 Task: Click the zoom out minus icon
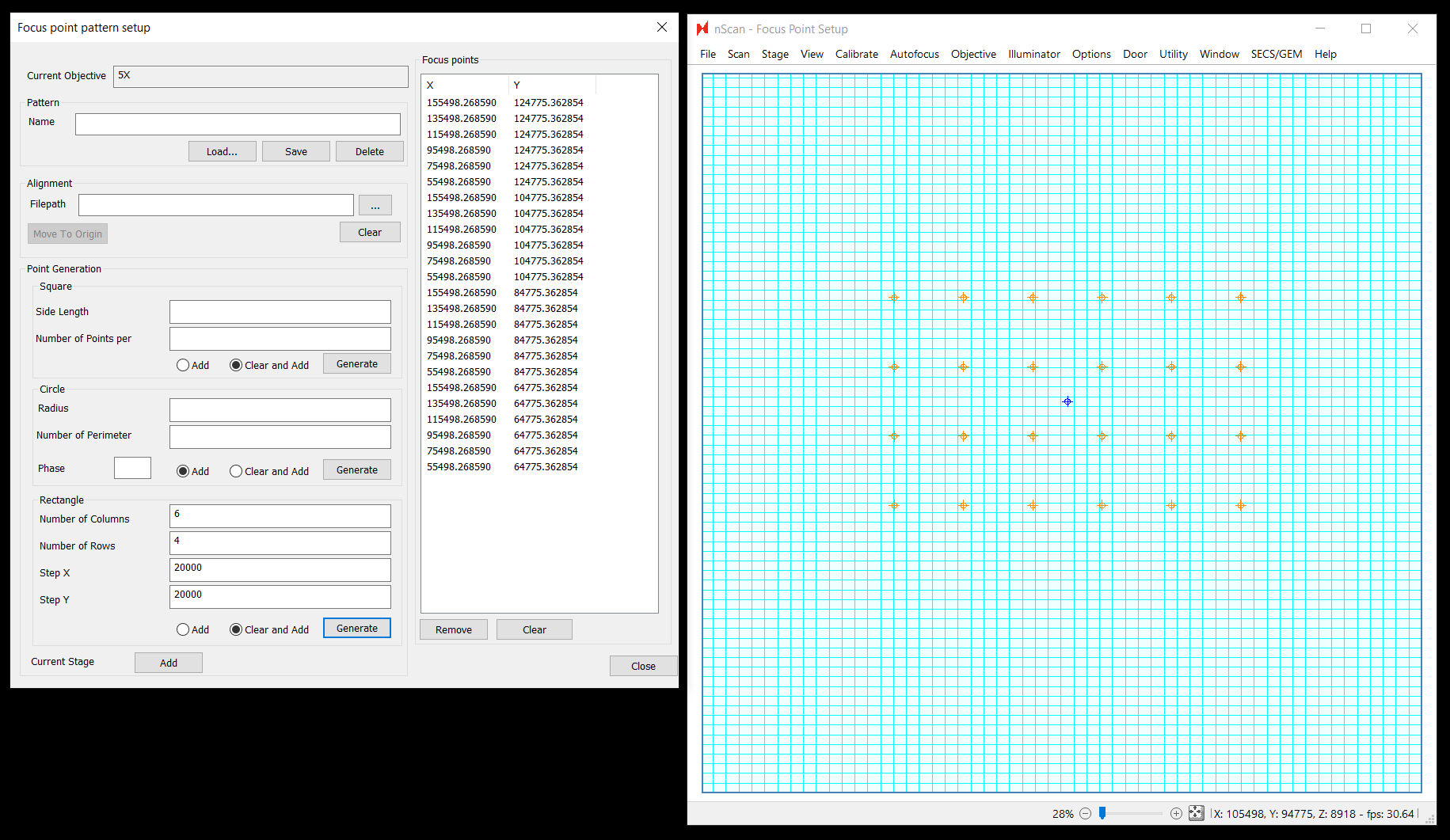pos(1085,814)
